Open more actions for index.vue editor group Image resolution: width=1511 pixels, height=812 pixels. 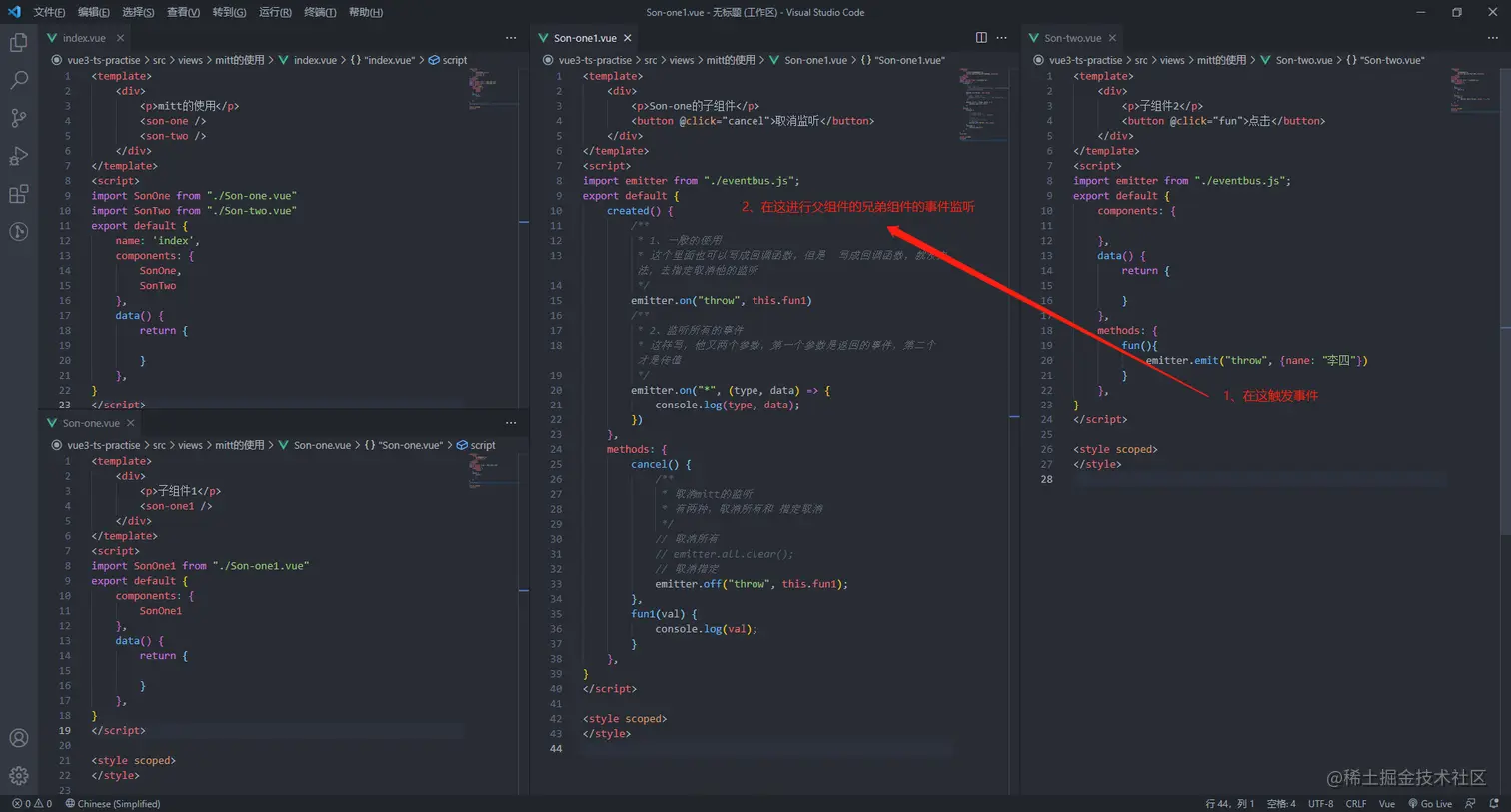pyautogui.click(x=511, y=38)
